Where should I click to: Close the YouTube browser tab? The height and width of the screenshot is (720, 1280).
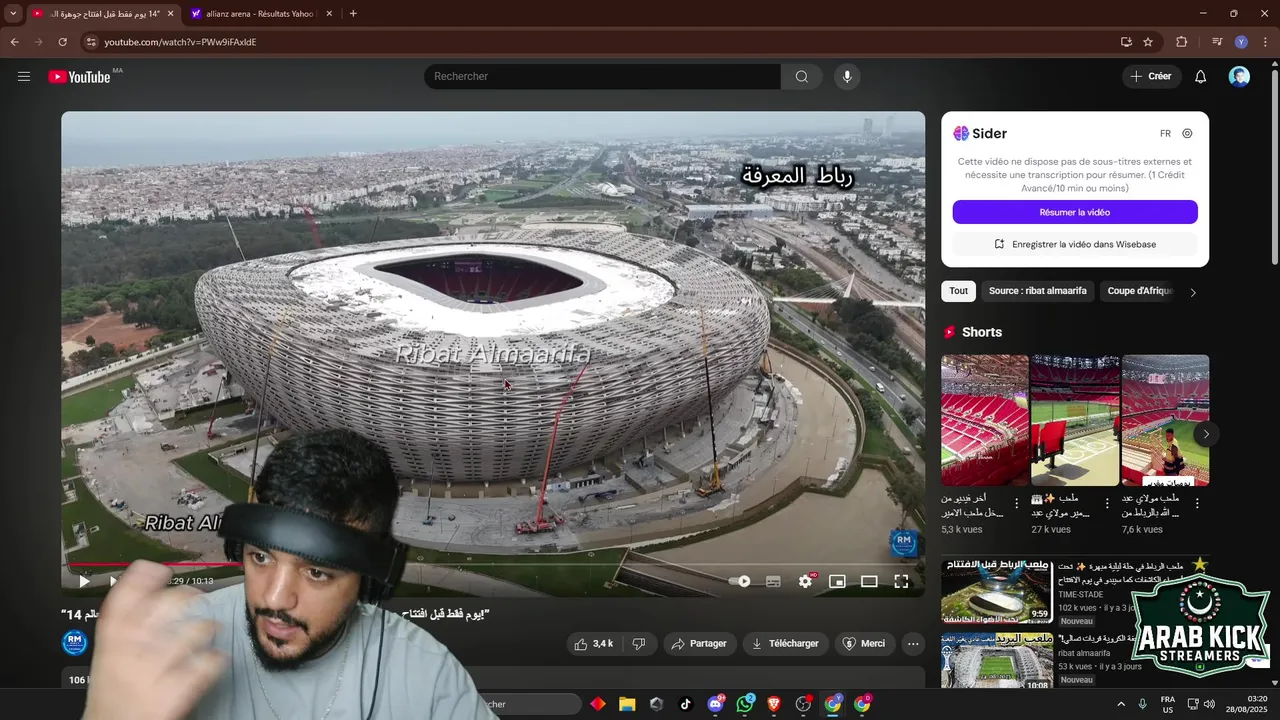pos(170,14)
